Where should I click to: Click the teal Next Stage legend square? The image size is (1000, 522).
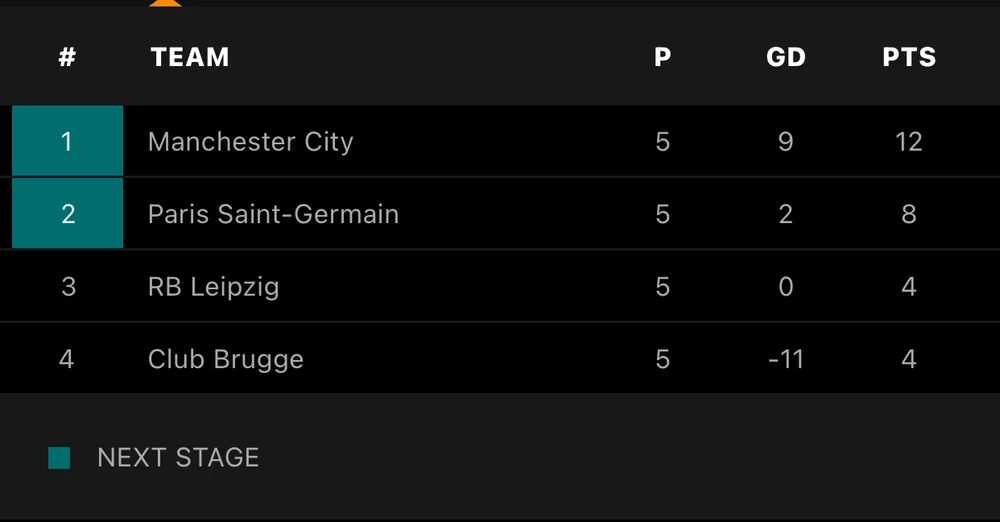[x=60, y=458]
